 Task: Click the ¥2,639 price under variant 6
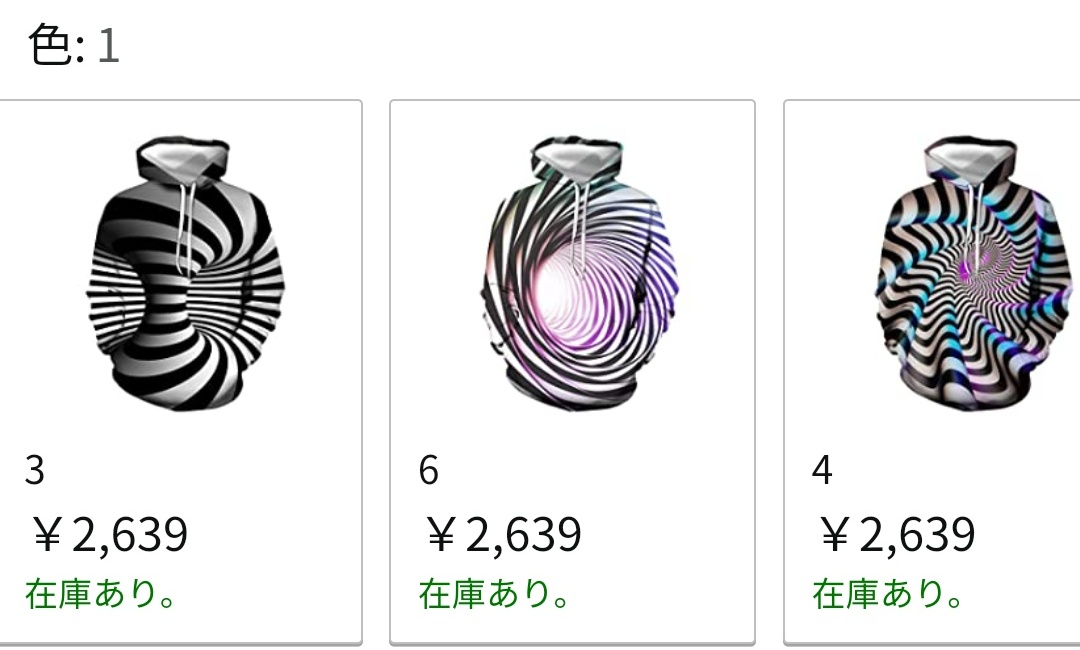(503, 534)
